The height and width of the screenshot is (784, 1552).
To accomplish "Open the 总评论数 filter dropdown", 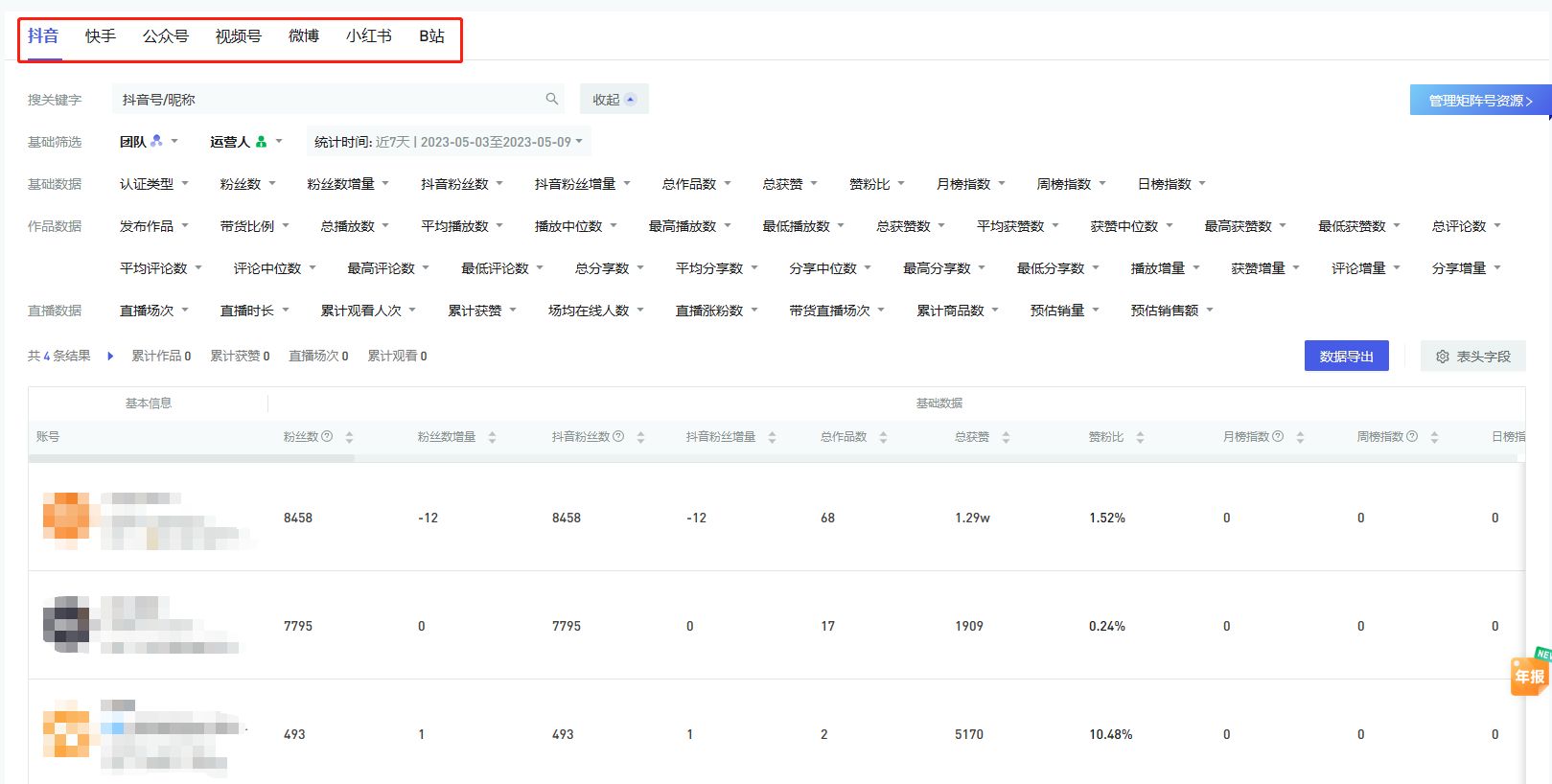I will [1467, 226].
